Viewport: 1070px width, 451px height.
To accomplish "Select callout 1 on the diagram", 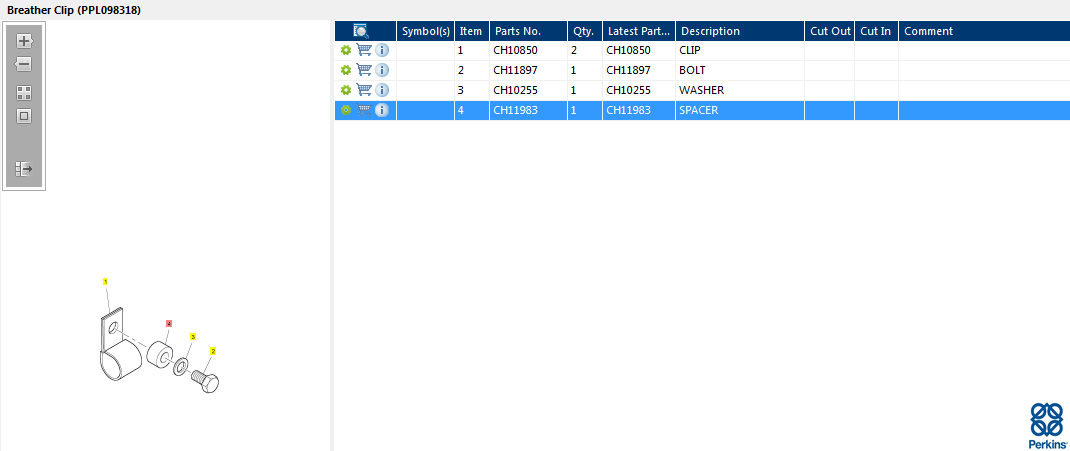I will click(105, 281).
